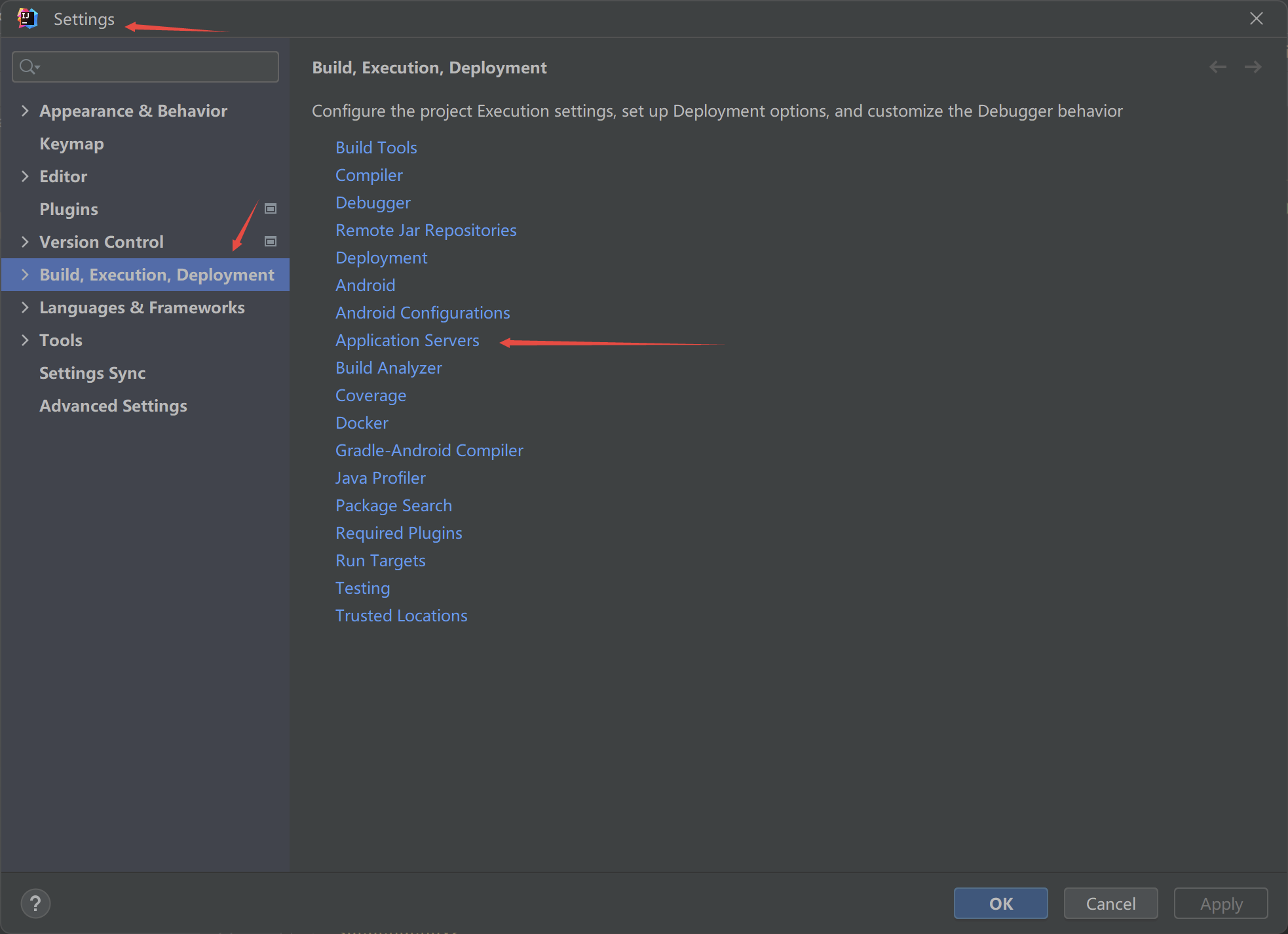The image size is (1288, 934).
Task: Click the project-level icon beside Plugins
Action: (270, 208)
